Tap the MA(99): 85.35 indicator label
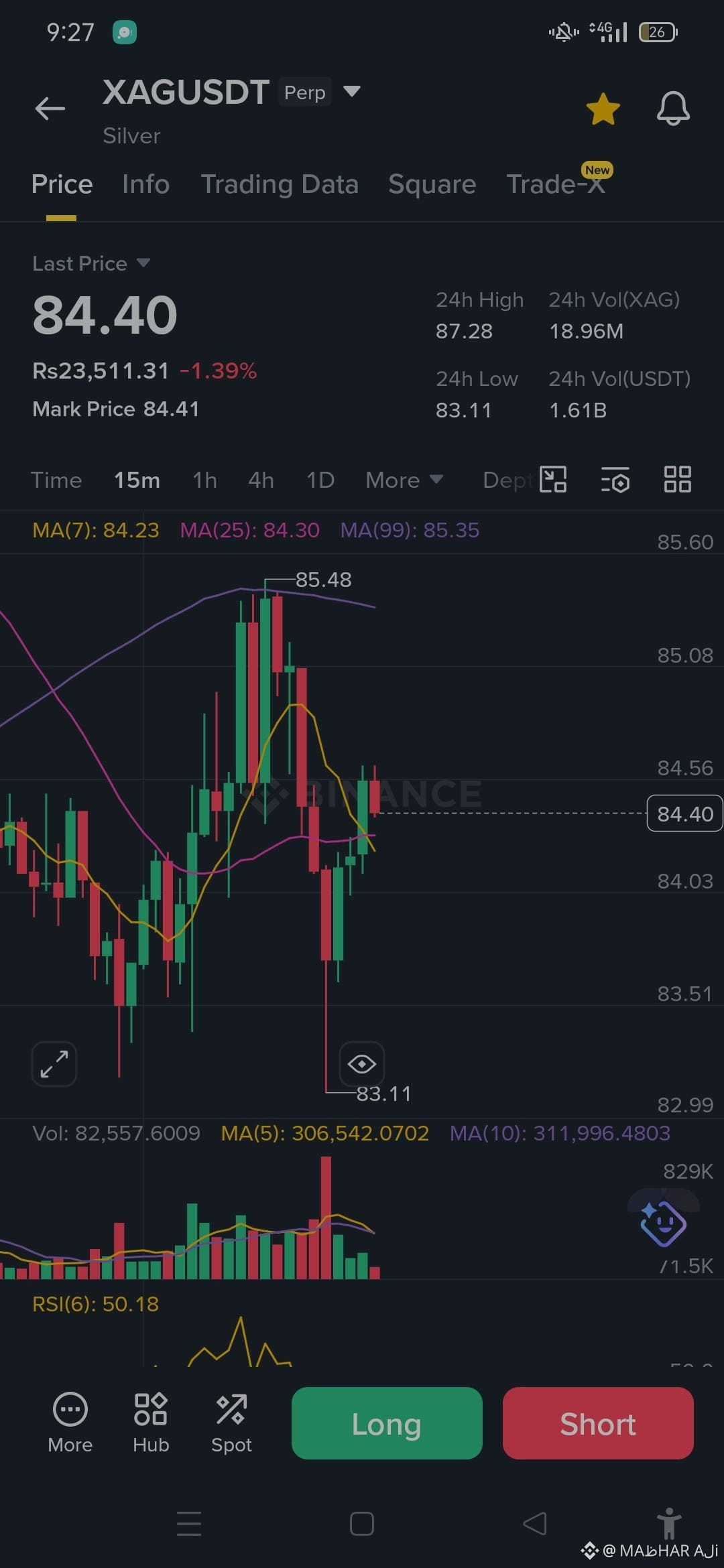The width and height of the screenshot is (724, 1568). [x=410, y=531]
